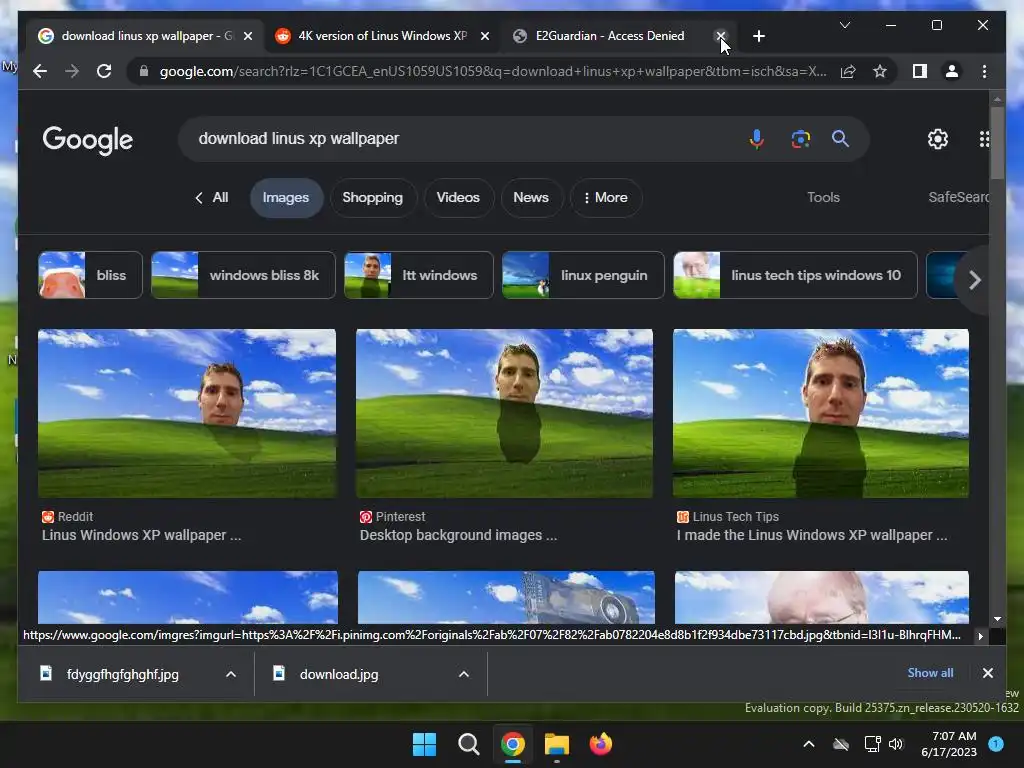The image size is (1024, 768).
Task: Select the ltt windows chip
Action: (419, 275)
